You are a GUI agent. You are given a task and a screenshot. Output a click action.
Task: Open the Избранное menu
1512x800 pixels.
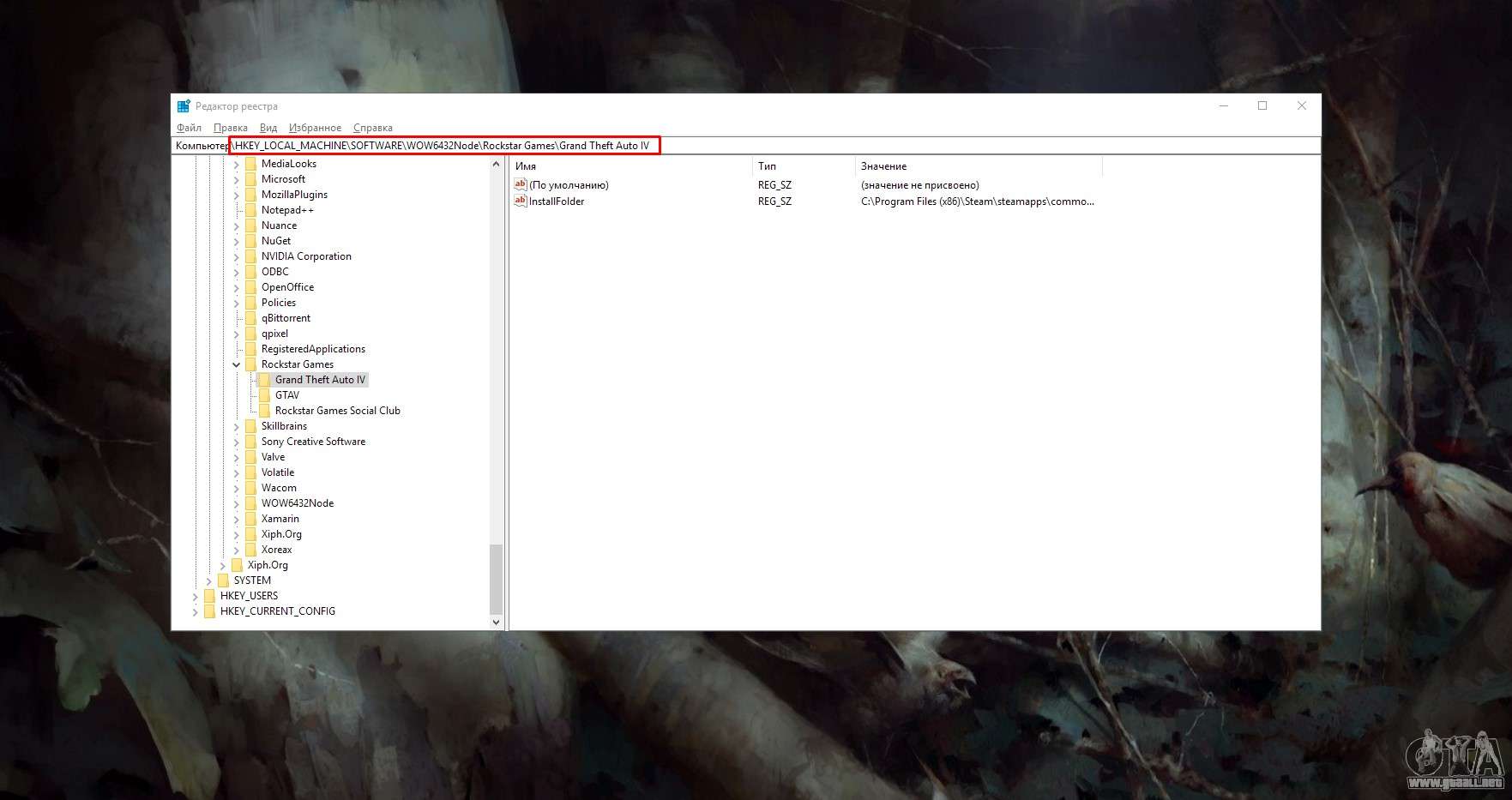(x=315, y=128)
